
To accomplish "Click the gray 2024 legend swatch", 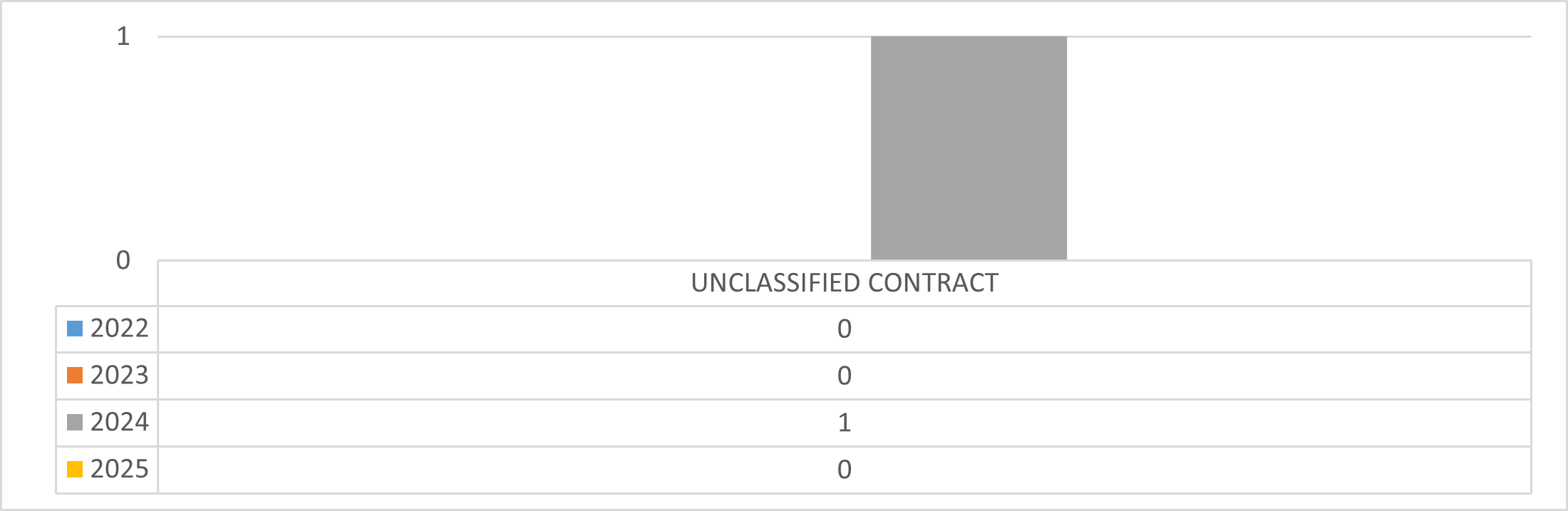I will tap(75, 423).
